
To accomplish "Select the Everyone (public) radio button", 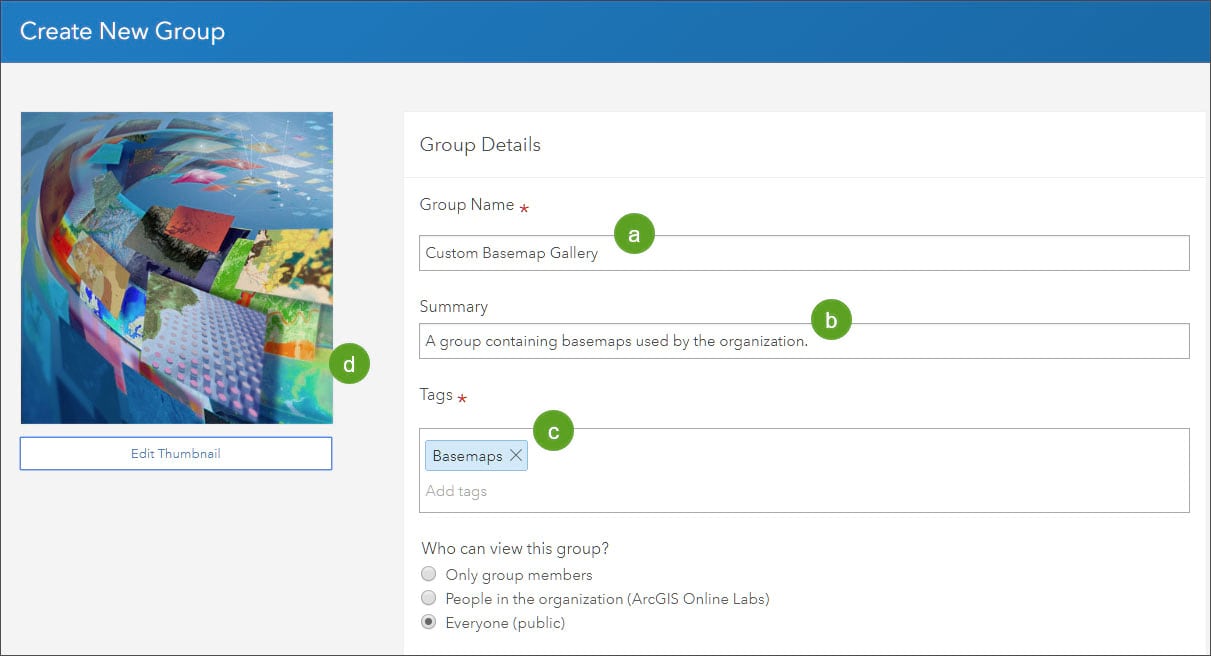I will tap(429, 623).
